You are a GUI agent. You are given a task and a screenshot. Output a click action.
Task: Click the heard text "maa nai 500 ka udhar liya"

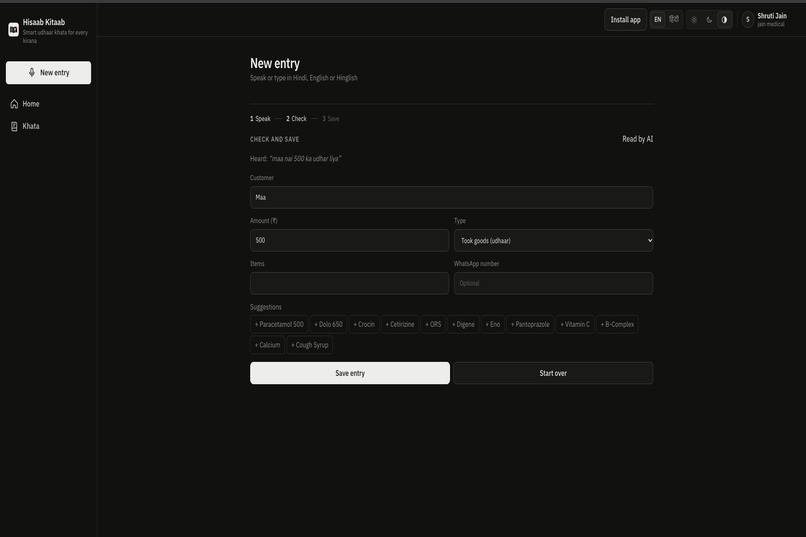click(x=305, y=158)
